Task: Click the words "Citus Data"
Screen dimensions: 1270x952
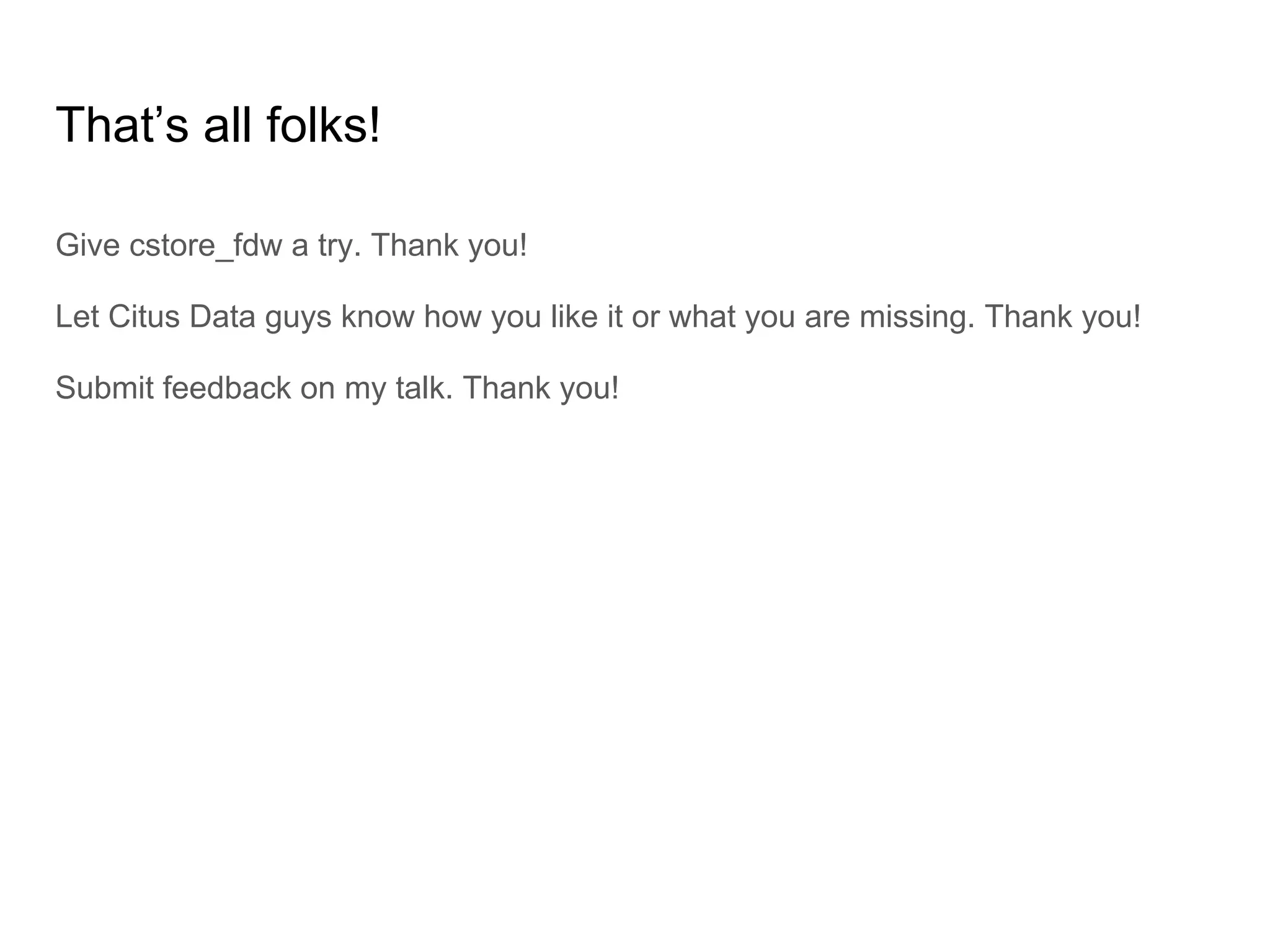Action: [182, 317]
